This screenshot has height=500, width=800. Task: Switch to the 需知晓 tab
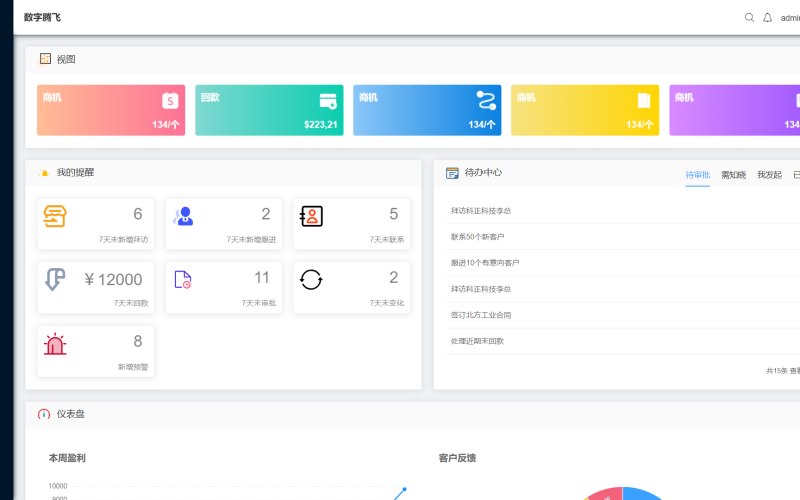click(x=734, y=175)
